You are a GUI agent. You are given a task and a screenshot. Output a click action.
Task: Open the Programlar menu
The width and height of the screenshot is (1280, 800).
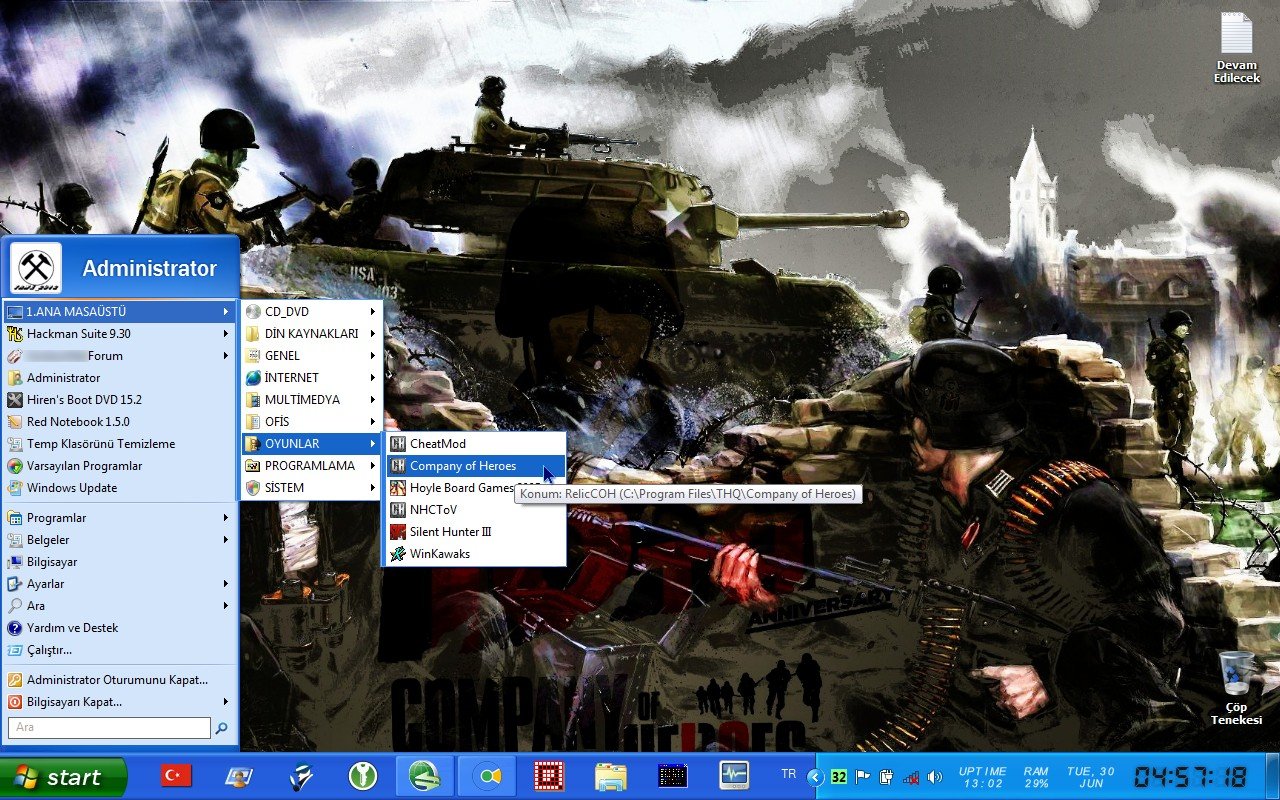(x=119, y=518)
